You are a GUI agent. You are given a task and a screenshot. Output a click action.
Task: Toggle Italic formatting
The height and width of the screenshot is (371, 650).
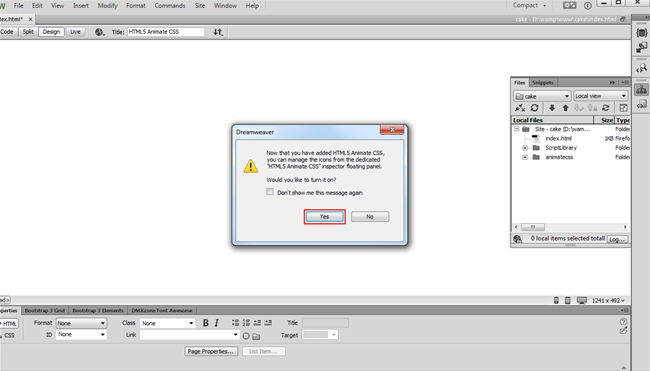pyautogui.click(x=216, y=323)
